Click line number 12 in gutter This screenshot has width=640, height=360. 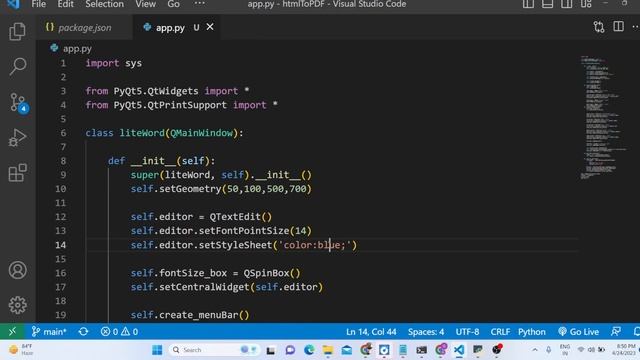(60, 217)
